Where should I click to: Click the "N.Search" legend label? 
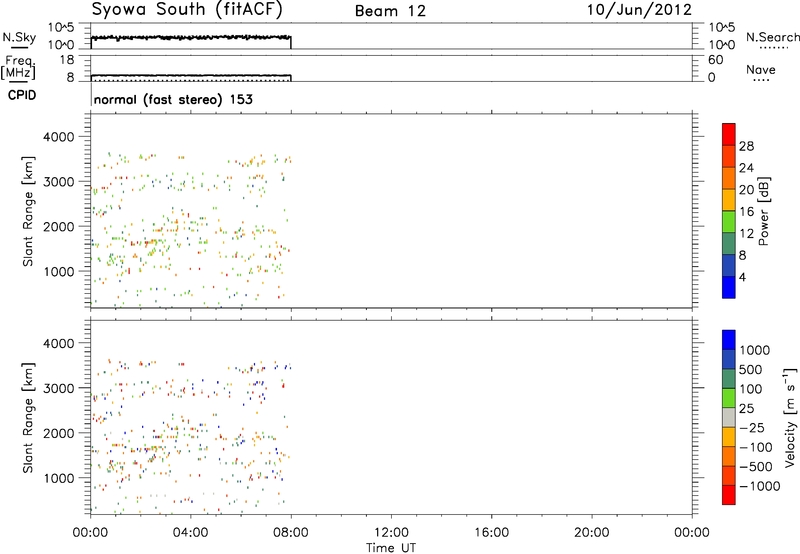[x=772, y=37]
